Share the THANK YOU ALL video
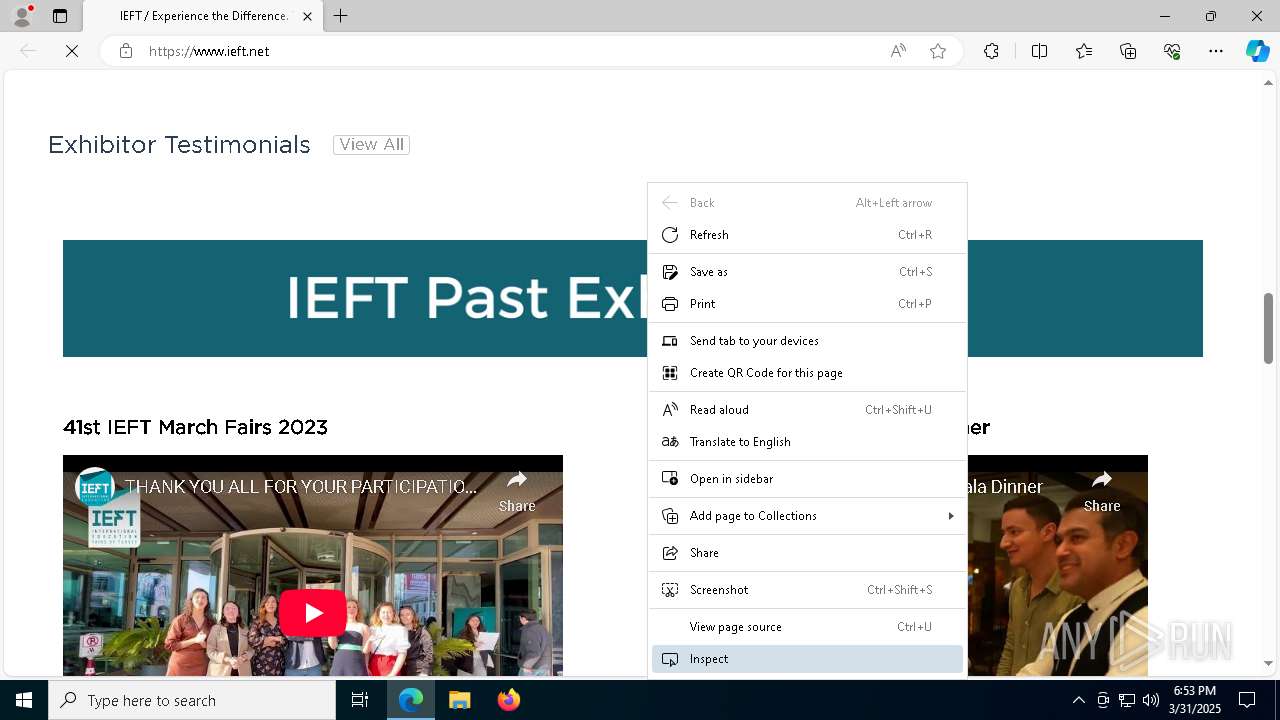 [x=516, y=490]
